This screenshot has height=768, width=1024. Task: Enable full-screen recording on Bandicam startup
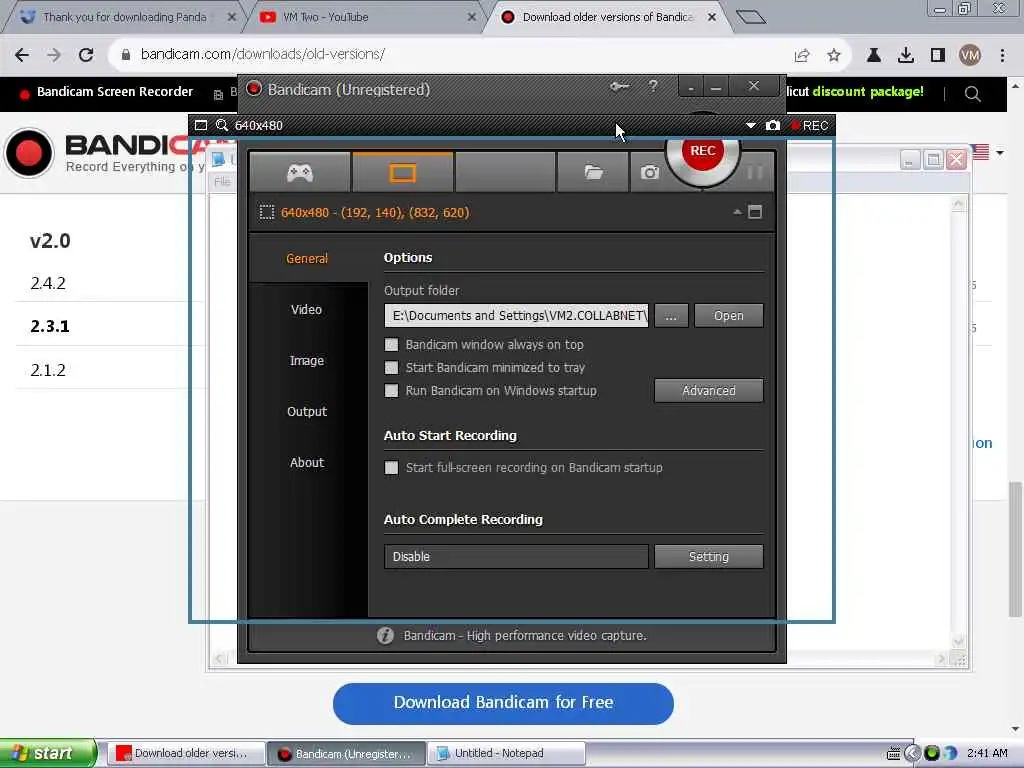coord(391,468)
